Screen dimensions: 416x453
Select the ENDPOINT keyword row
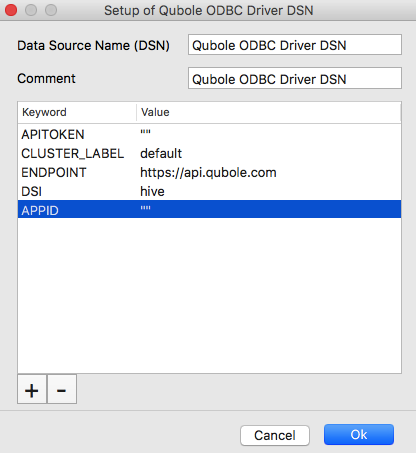(209, 172)
